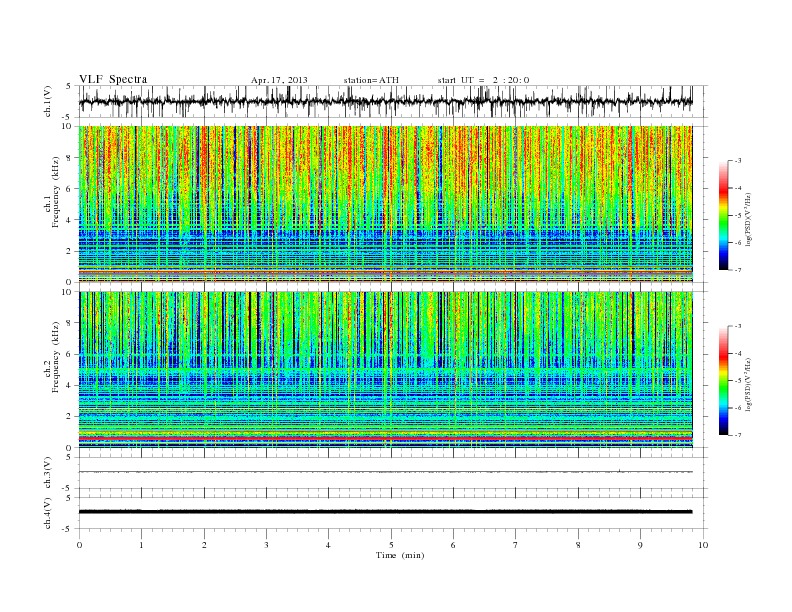Click the time axis tick label "6"

click(x=453, y=545)
